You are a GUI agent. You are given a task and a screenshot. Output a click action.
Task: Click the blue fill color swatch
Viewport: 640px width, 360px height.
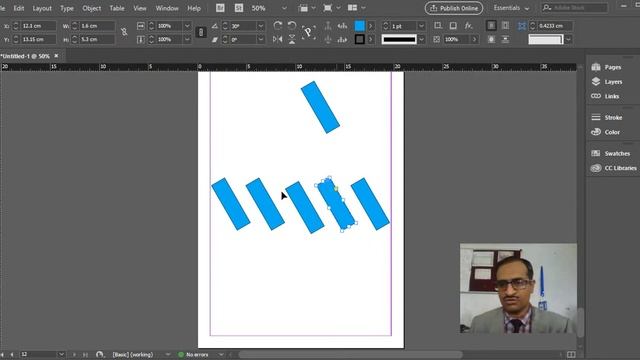360,26
